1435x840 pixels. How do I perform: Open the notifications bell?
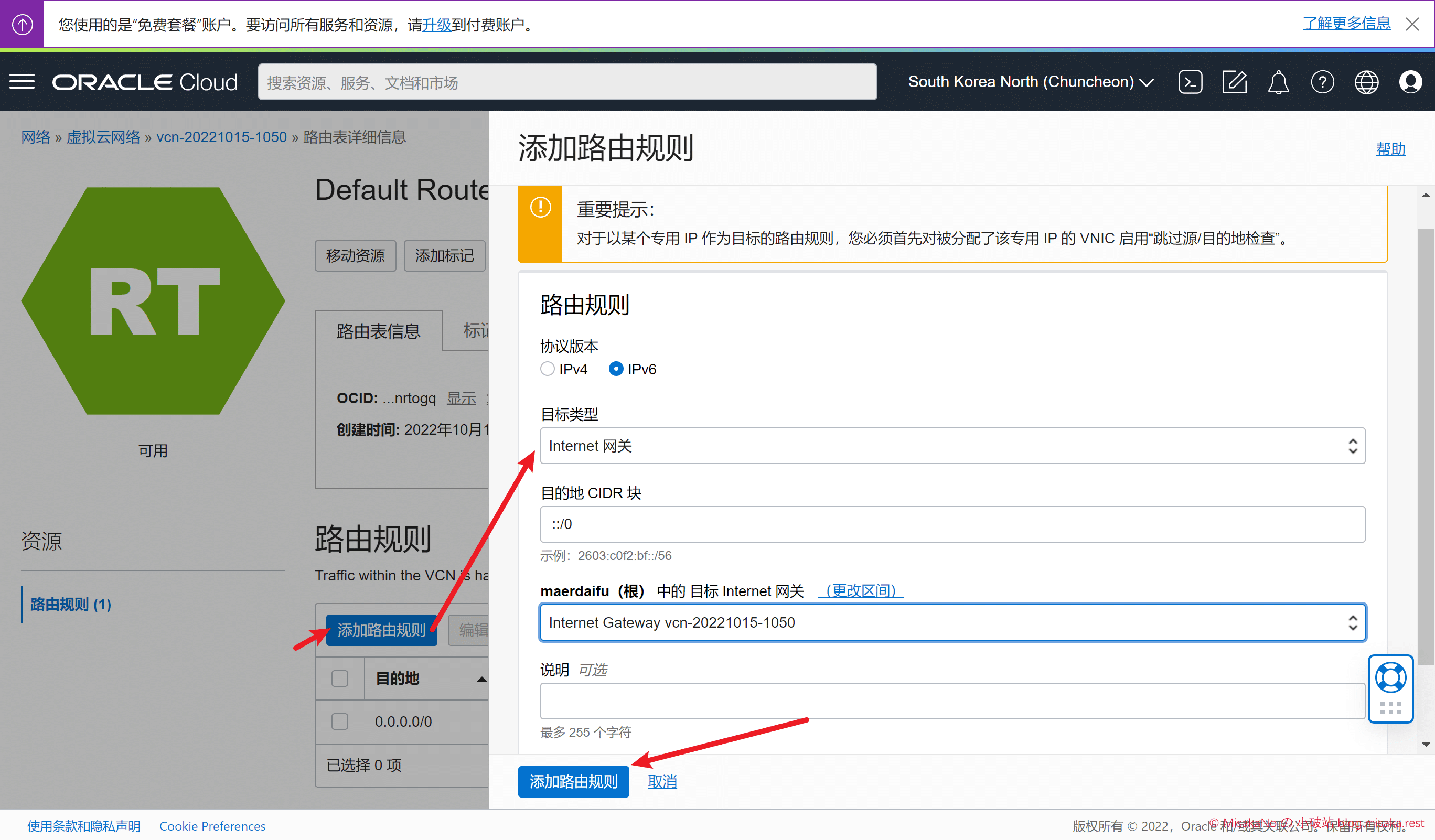pos(1278,82)
